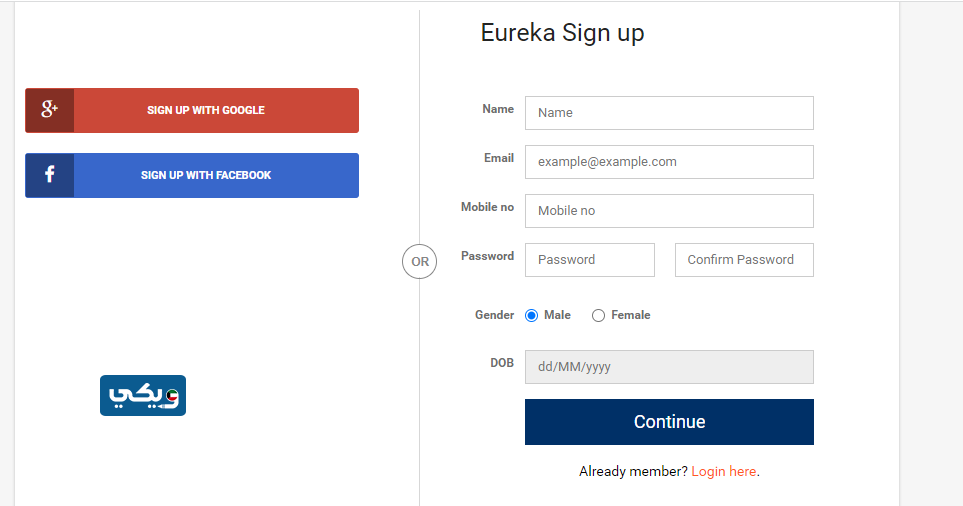The height and width of the screenshot is (506, 963).
Task: Submit the form with Continue
Action: [x=669, y=422]
